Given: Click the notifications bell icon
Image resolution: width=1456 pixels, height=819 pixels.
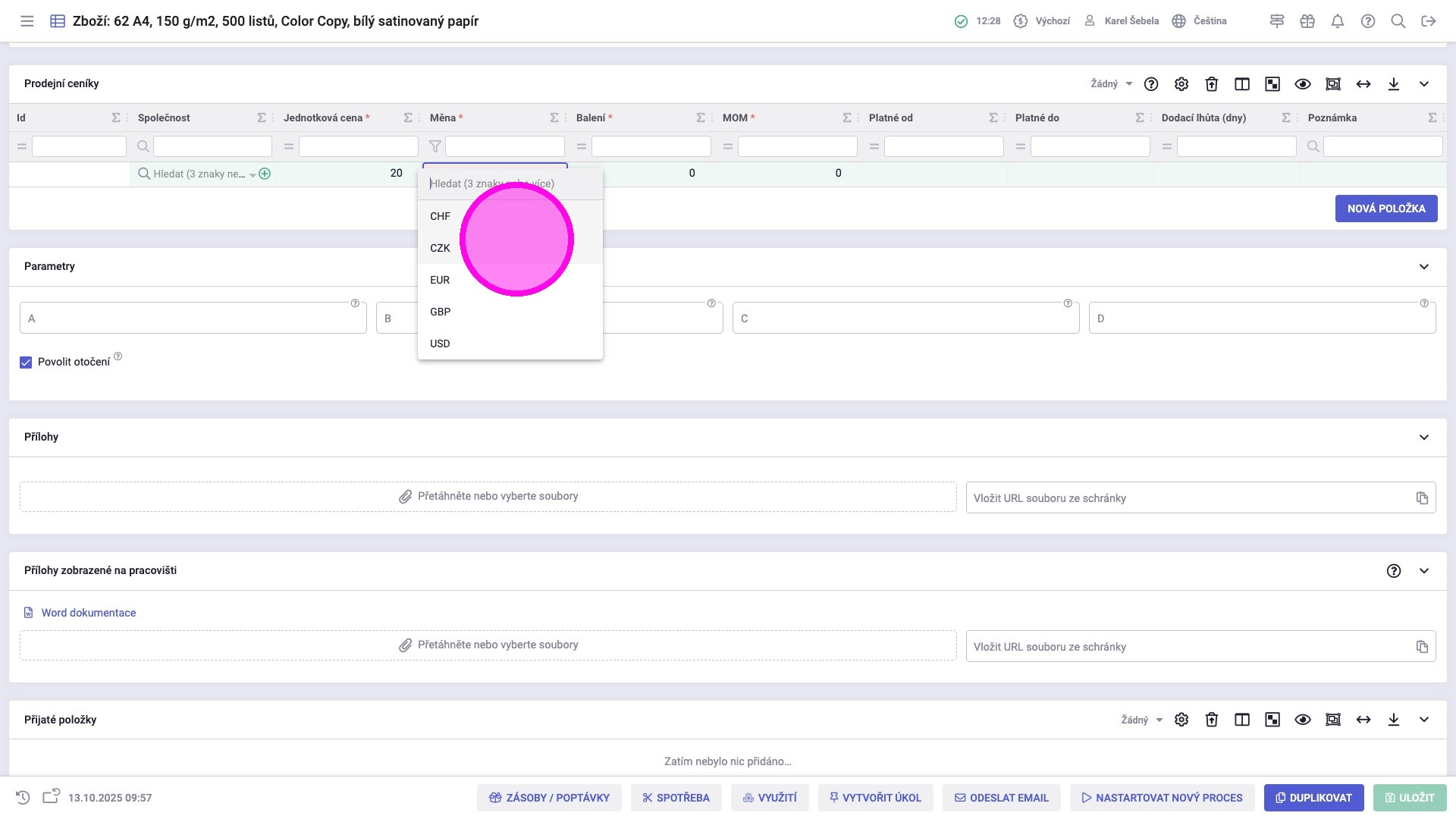Looking at the screenshot, I should point(1338,21).
